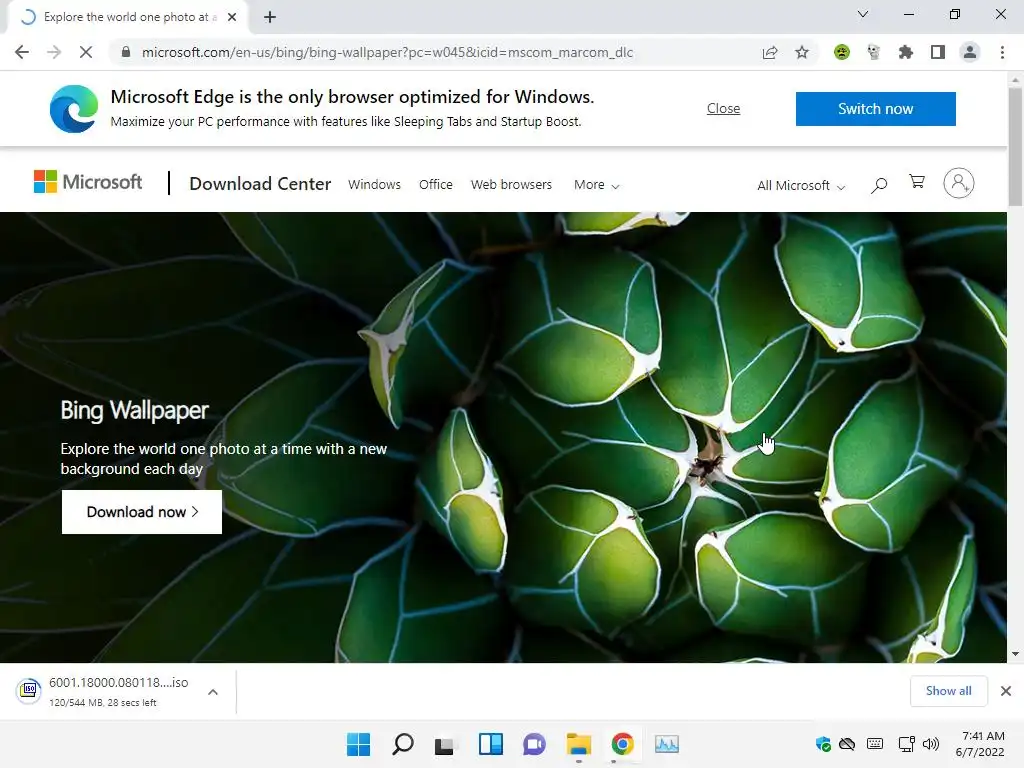
Task: Search Microsoft.com with magnifier icon
Action: pos(879,185)
